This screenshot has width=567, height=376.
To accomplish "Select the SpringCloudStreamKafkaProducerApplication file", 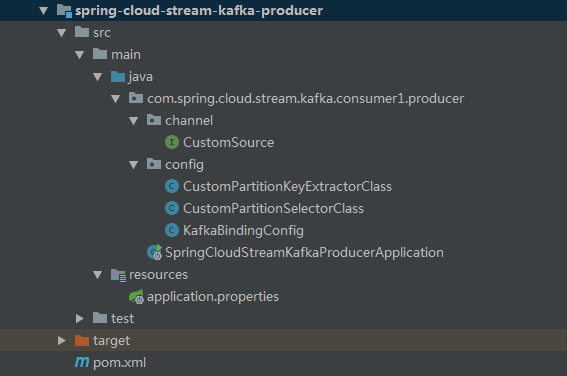I will click(x=304, y=252).
